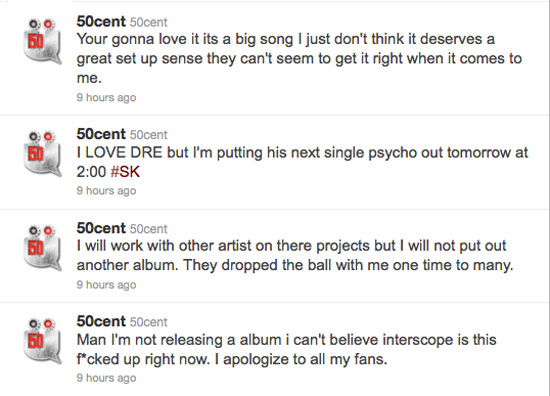Click avatar icon on 'Your gonna love it' tweet
The width and height of the screenshot is (550, 396).
(42, 41)
